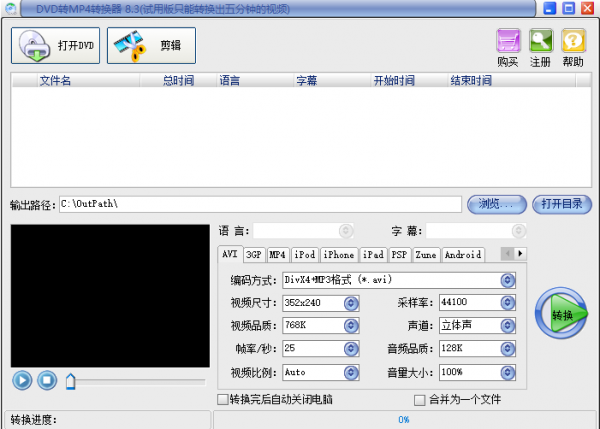The width and height of the screenshot is (600, 429).
Task: Start conversion with the green 转换 button
Action: (x=562, y=313)
